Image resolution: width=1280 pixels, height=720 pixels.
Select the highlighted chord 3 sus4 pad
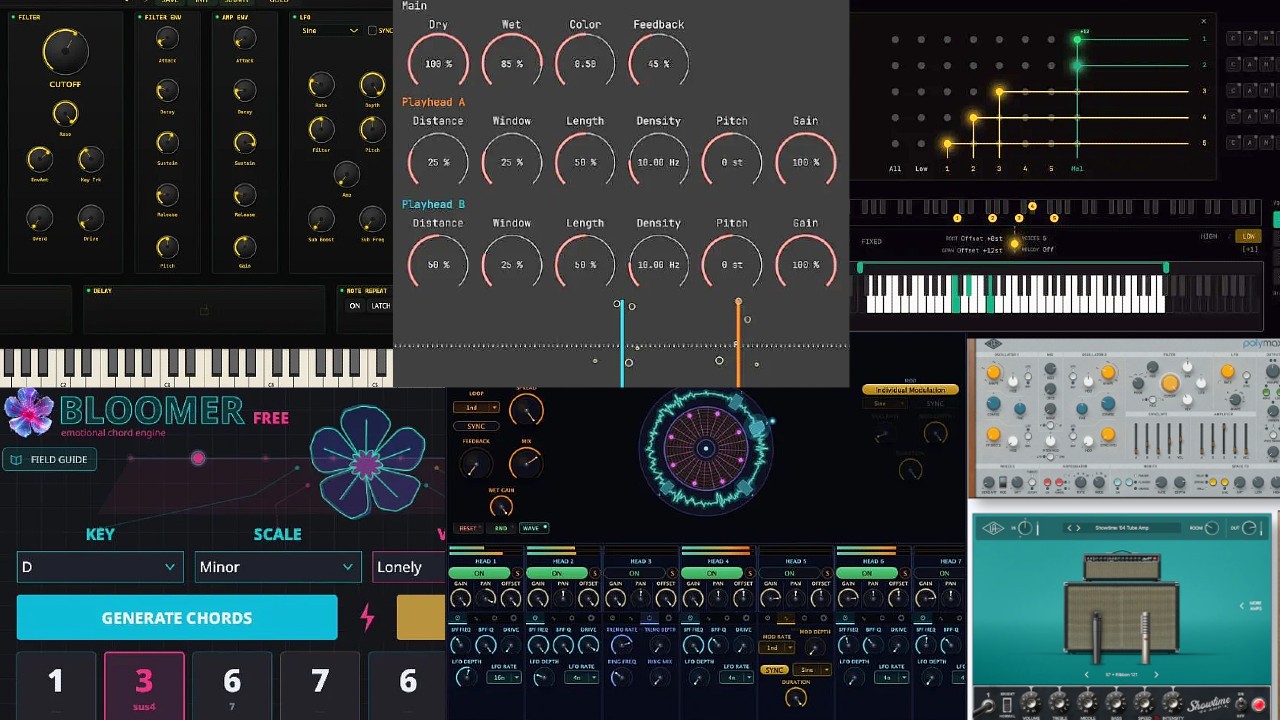tap(144, 686)
